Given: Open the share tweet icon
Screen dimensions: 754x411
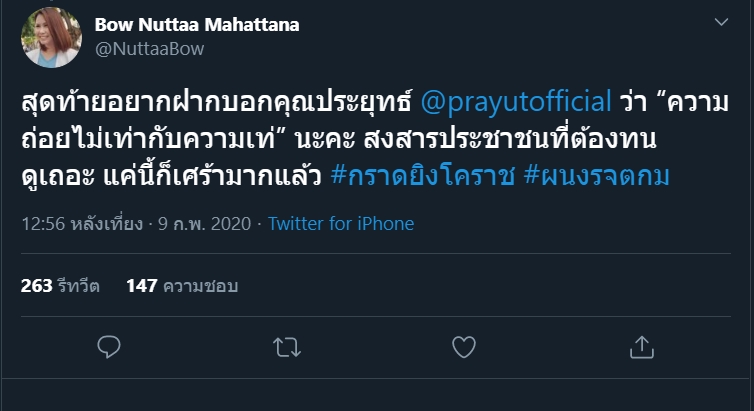Looking at the screenshot, I should (640, 346).
